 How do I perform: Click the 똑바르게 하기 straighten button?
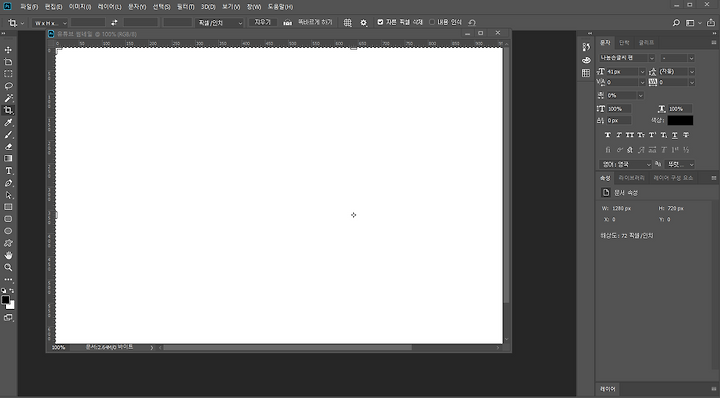tap(308, 22)
